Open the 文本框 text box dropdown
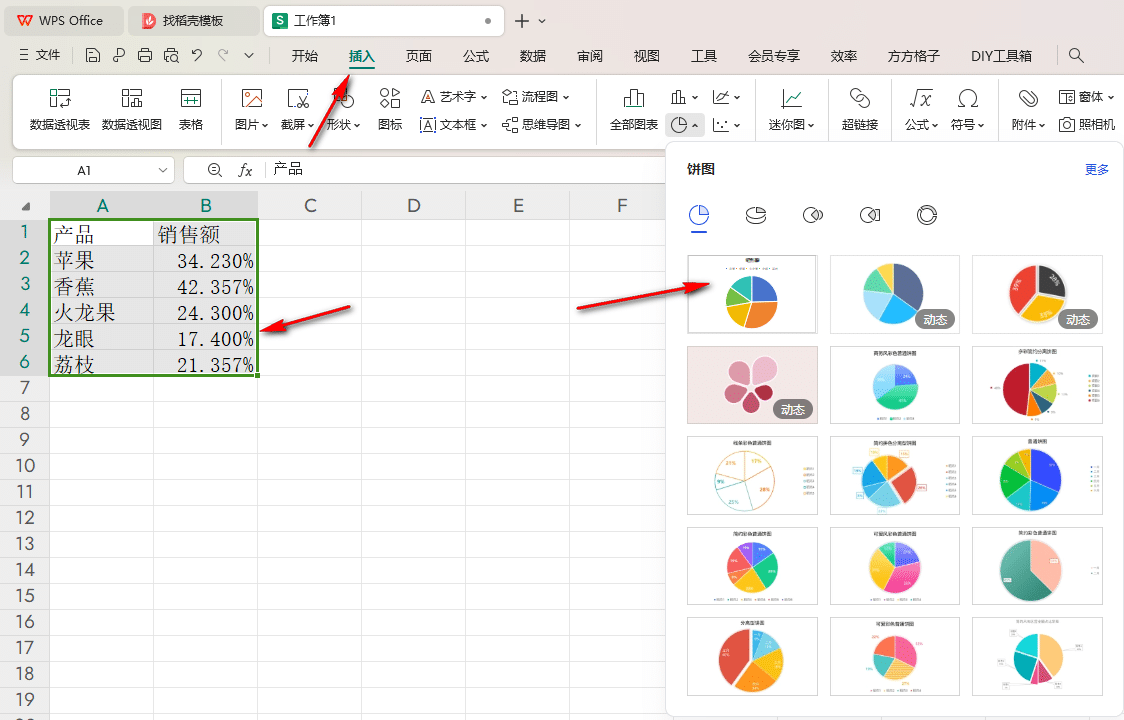The height and width of the screenshot is (720, 1124). click(454, 125)
